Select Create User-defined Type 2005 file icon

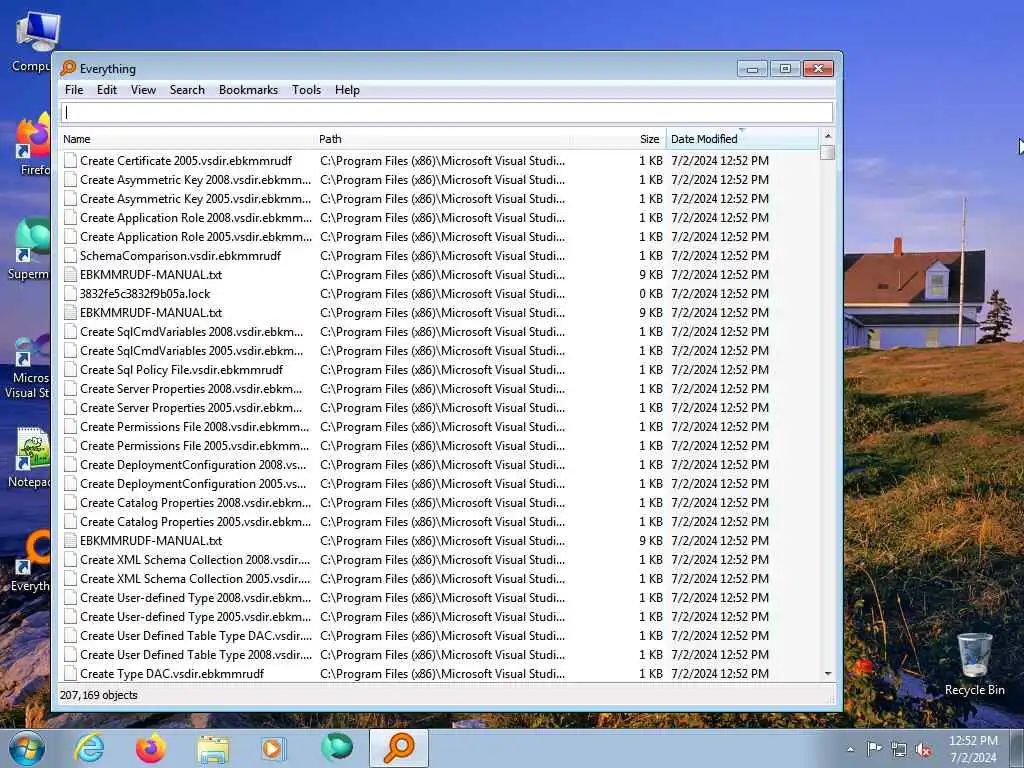pos(70,616)
